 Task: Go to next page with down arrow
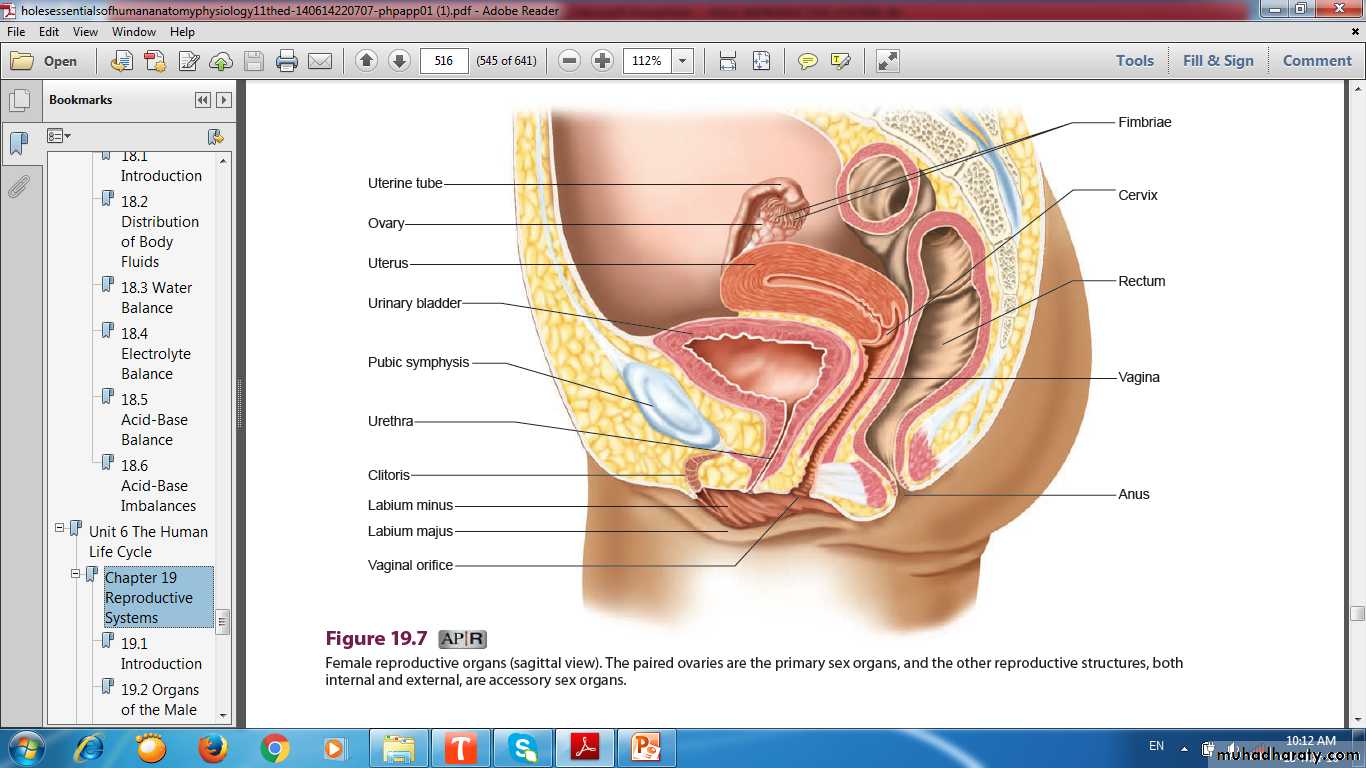coord(399,61)
